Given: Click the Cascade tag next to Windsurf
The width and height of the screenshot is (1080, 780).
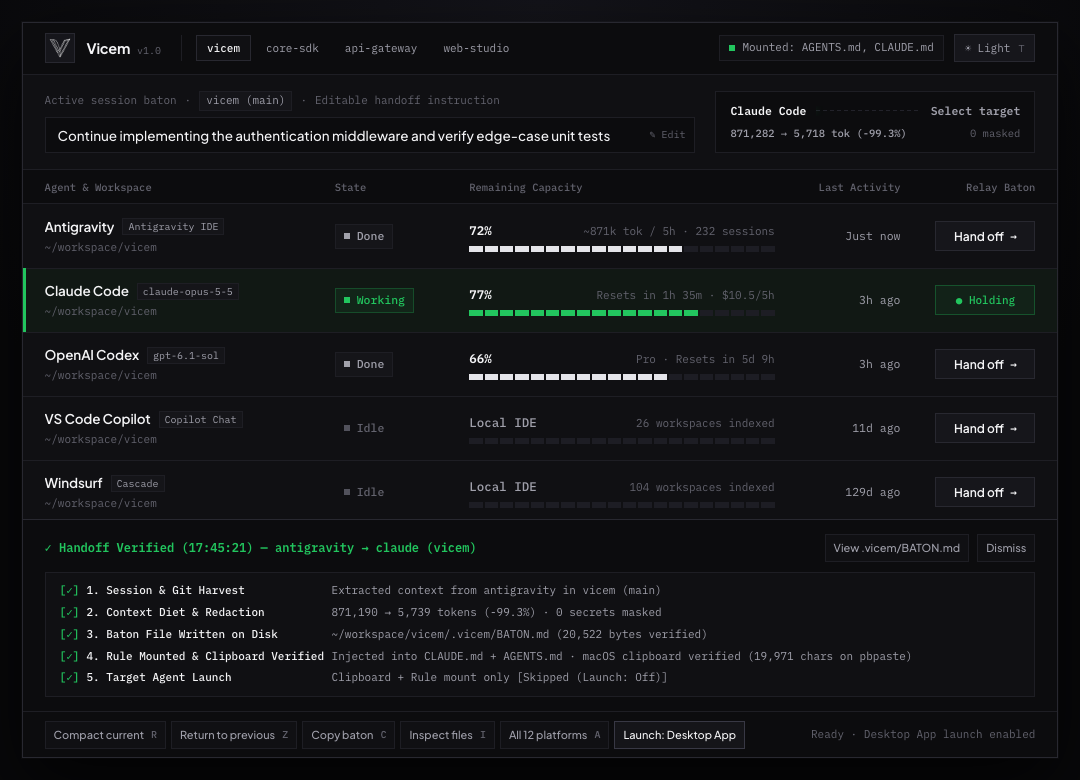Looking at the screenshot, I should [x=137, y=484].
